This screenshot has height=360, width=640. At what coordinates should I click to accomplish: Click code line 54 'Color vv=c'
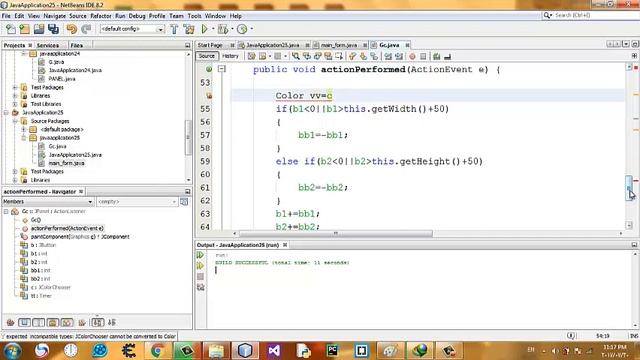click(x=304, y=96)
